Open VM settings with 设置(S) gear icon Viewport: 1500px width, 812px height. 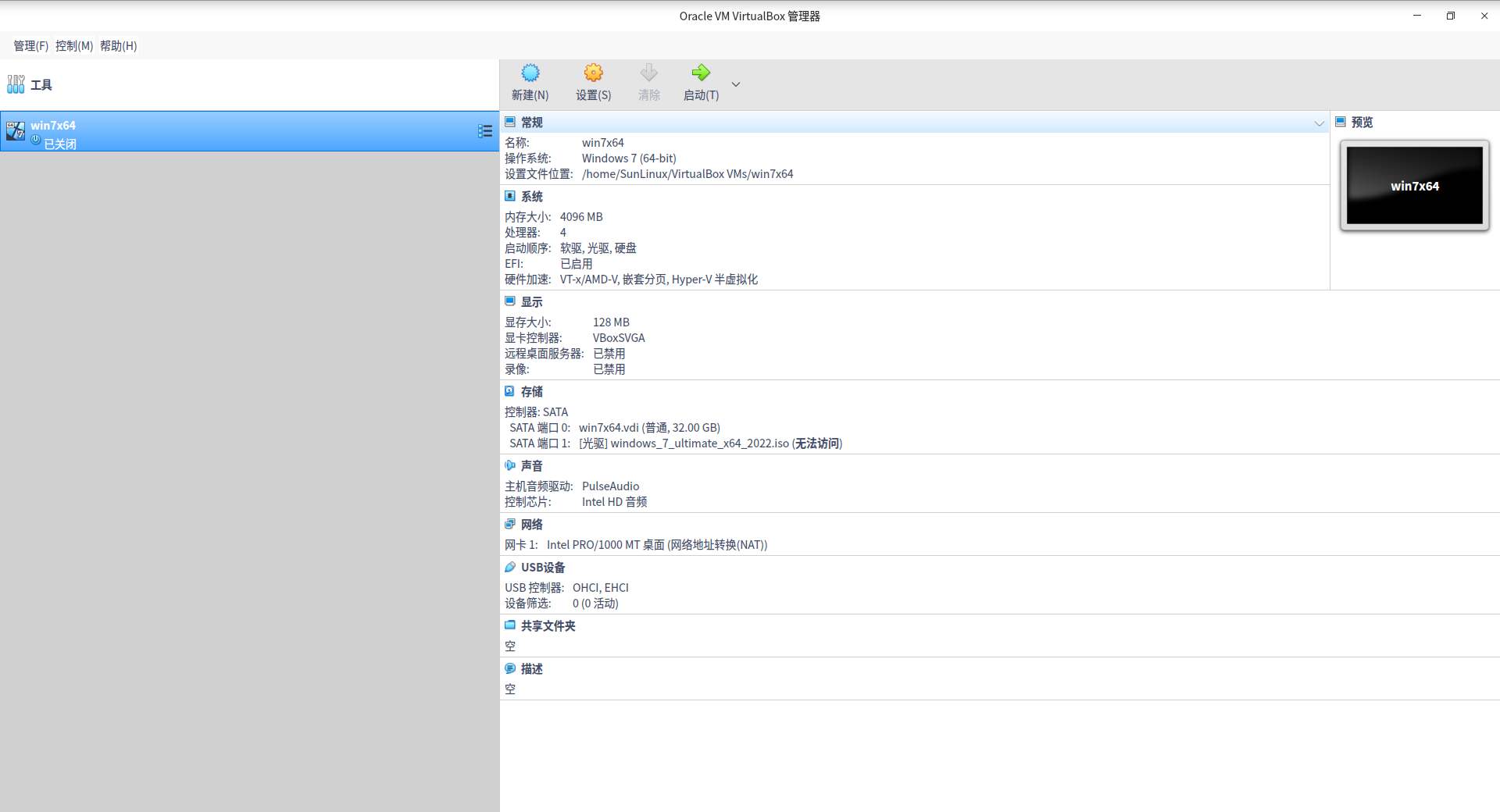click(594, 73)
